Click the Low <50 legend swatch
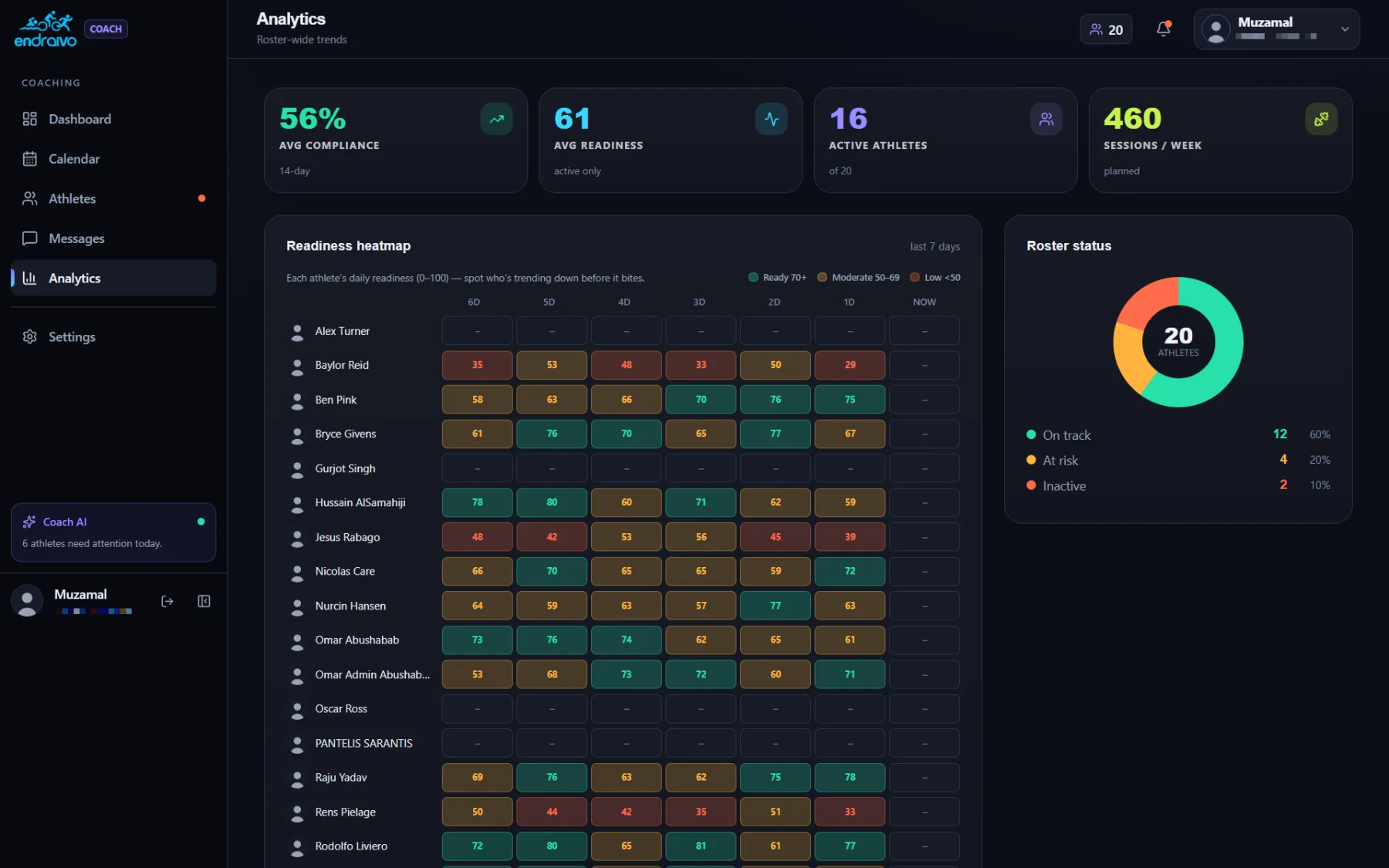1389x868 pixels. coord(914,277)
